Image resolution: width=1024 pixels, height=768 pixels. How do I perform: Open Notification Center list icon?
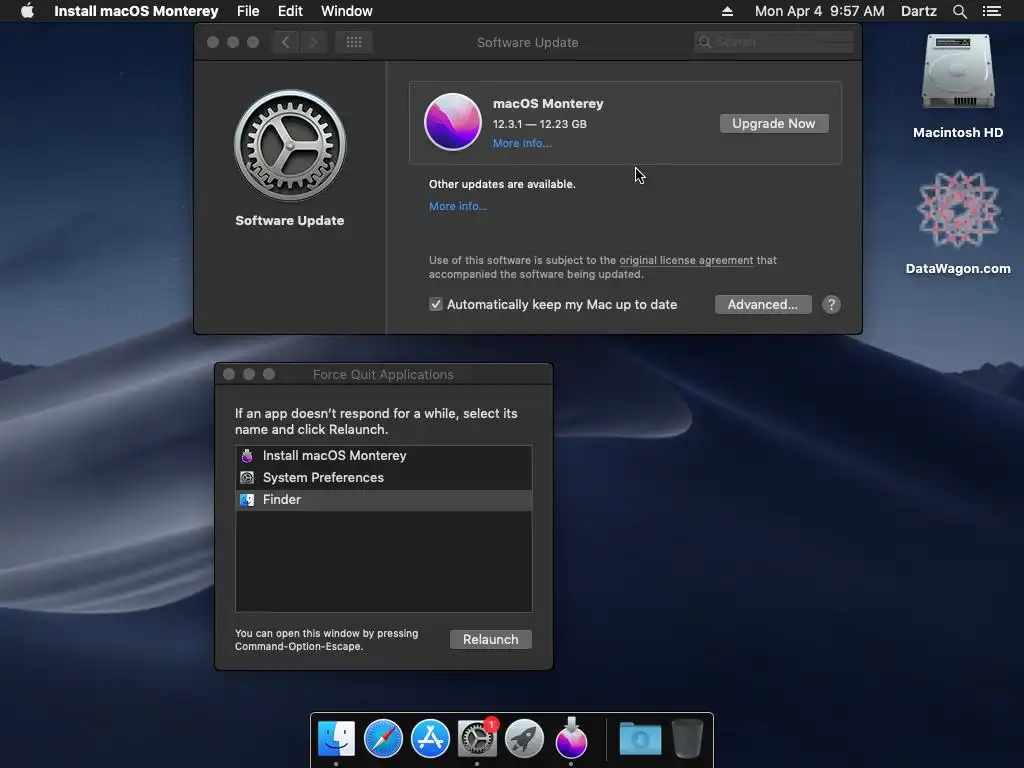pyautogui.click(x=991, y=11)
